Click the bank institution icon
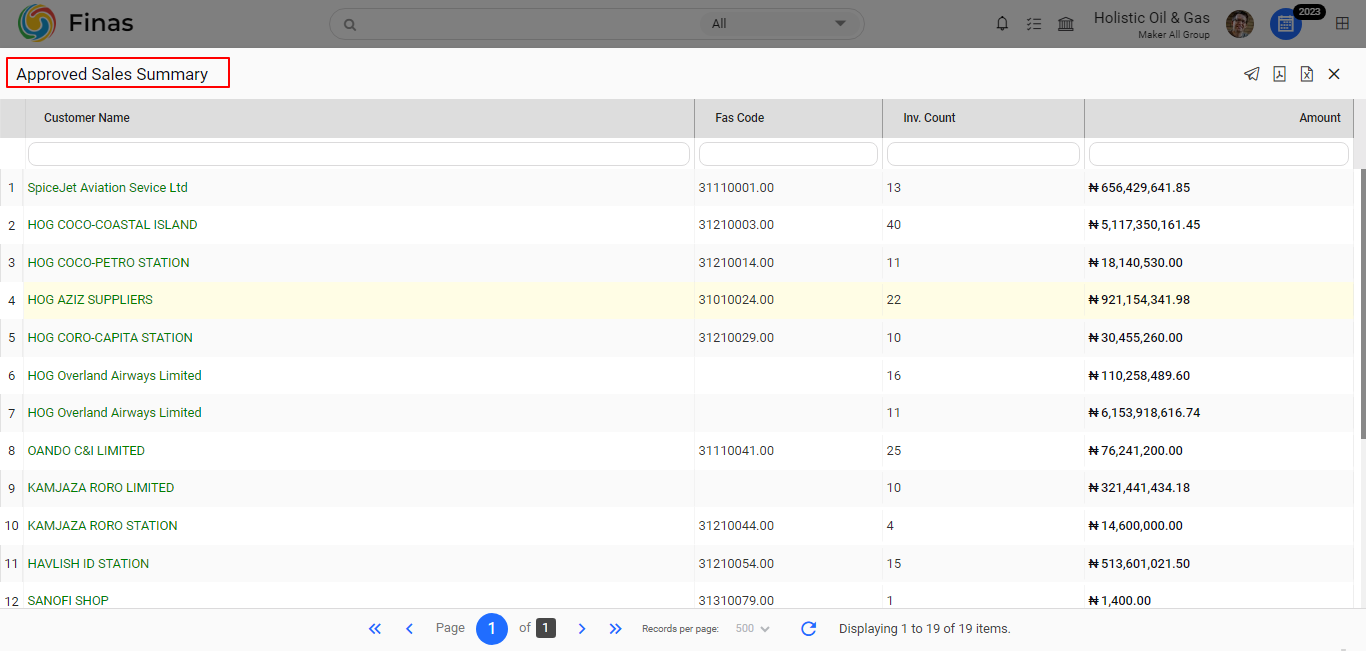1366x651 pixels. pos(1066,24)
